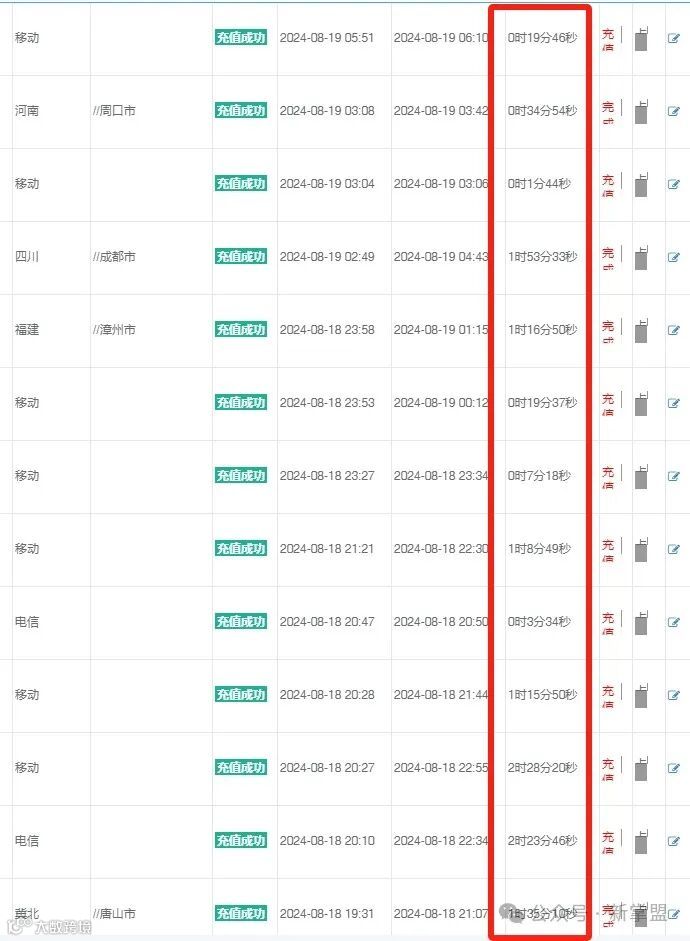Click edit icon in the 2024-08-18 21:21 row
The height and width of the screenshot is (941, 690).
pos(674,550)
